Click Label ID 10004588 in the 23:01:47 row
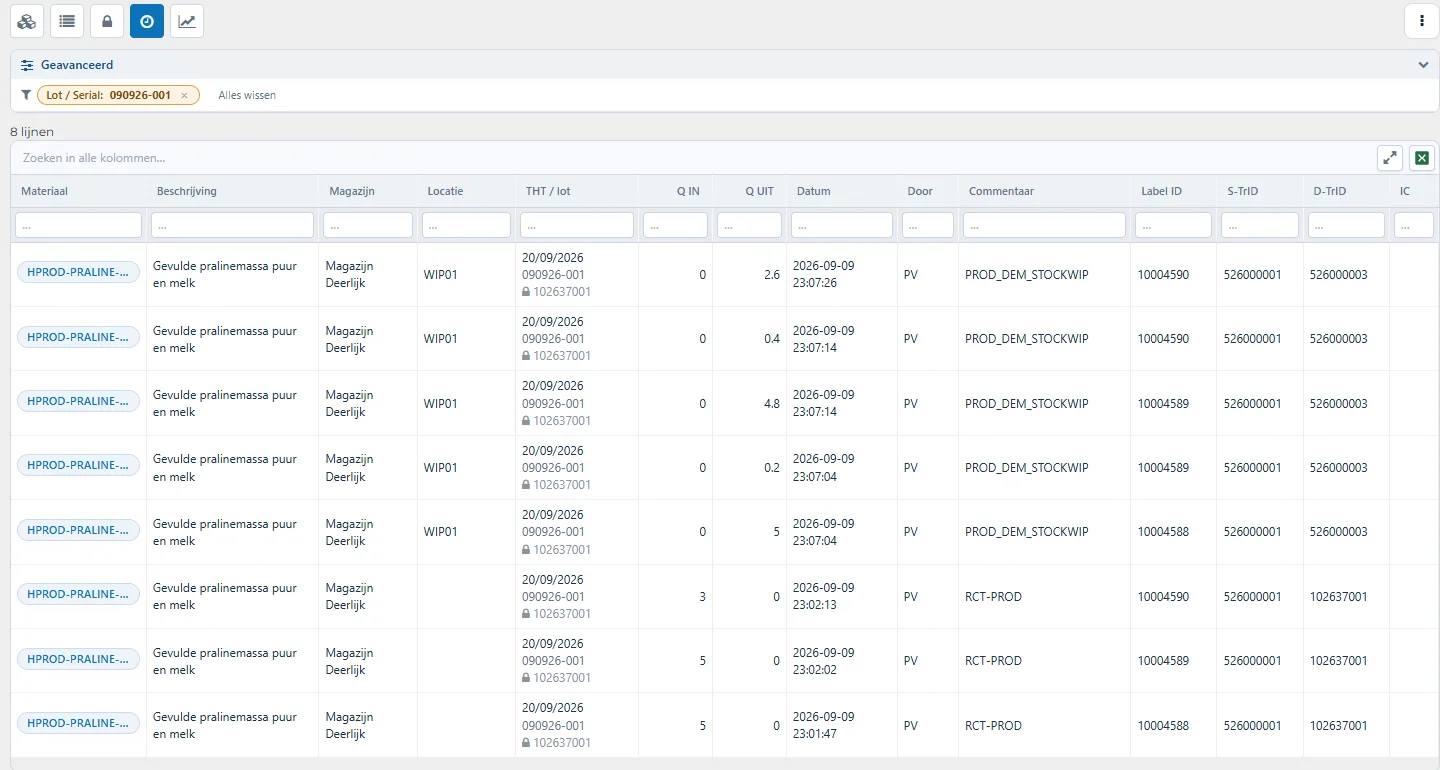 click(1163, 725)
